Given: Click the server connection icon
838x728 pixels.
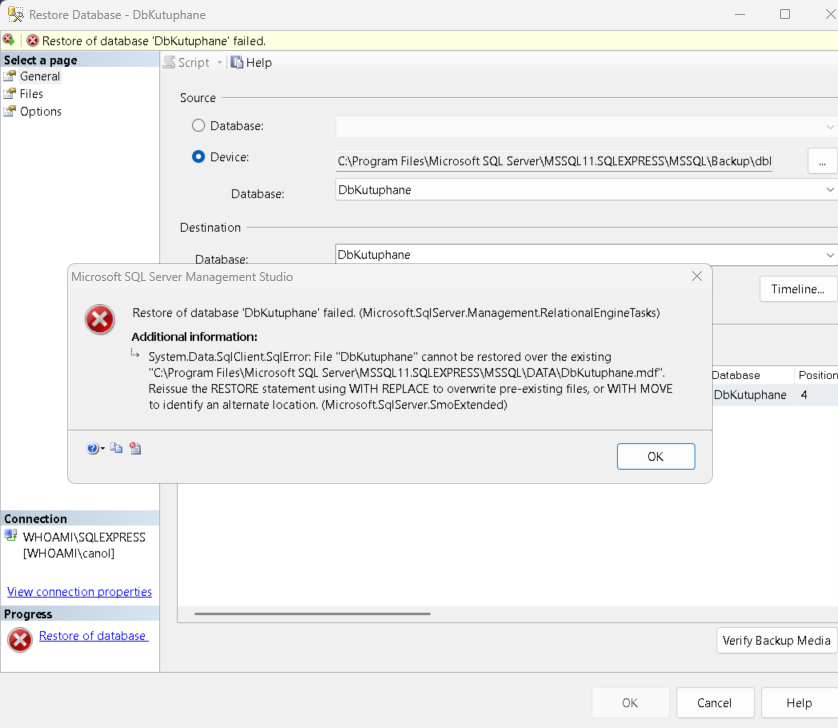Looking at the screenshot, I should pyautogui.click(x=11, y=535).
